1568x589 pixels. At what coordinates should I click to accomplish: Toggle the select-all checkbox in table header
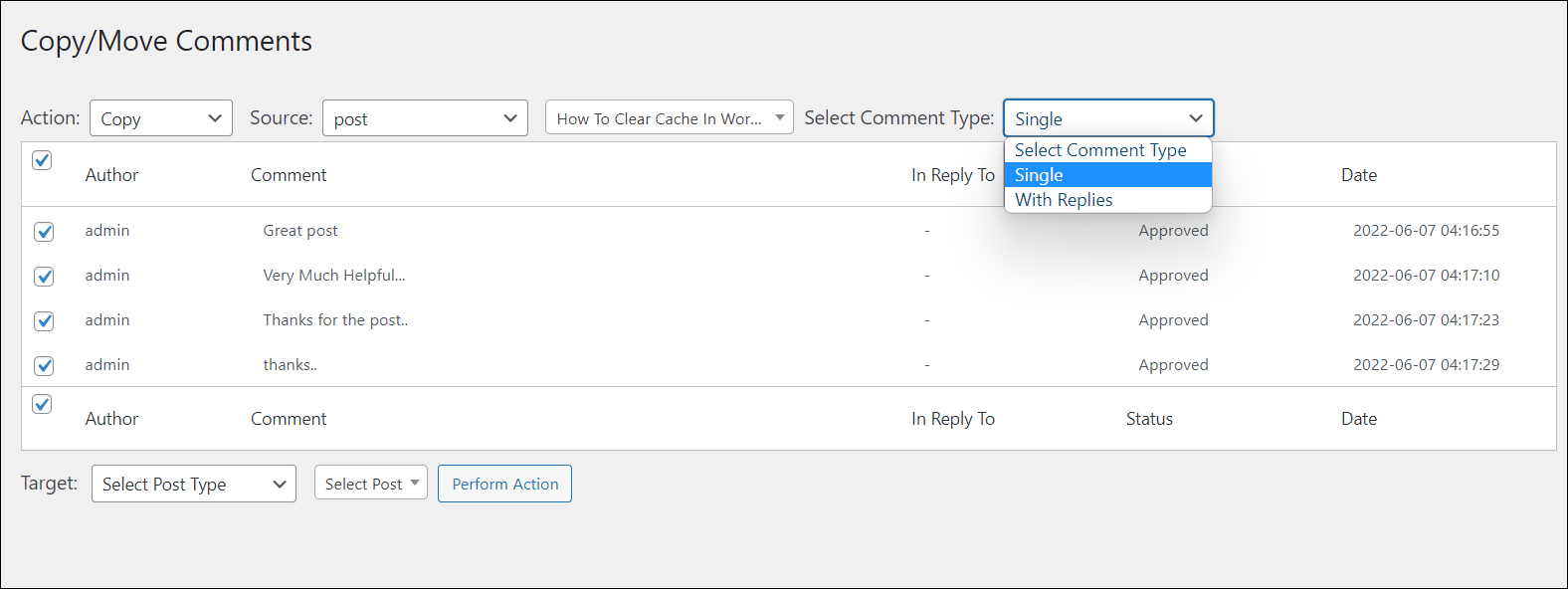(42, 160)
